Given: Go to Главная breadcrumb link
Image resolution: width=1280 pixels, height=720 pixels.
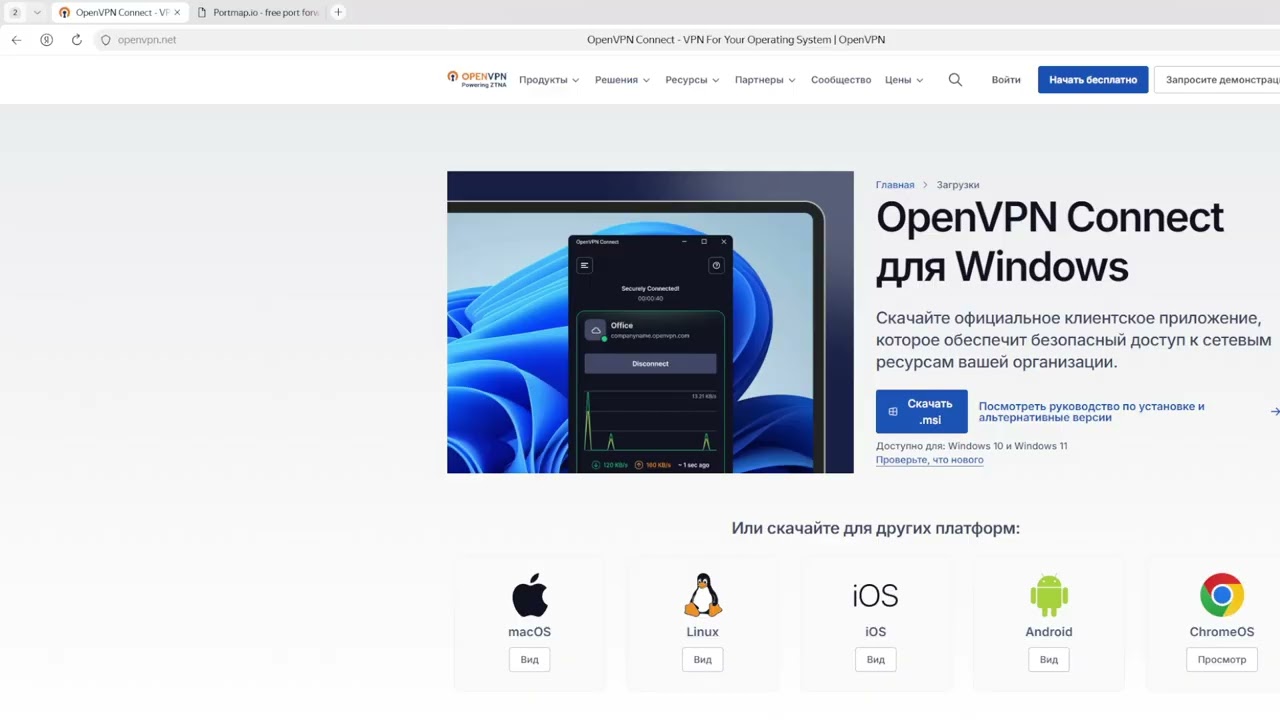Looking at the screenshot, I should (895, 185).
